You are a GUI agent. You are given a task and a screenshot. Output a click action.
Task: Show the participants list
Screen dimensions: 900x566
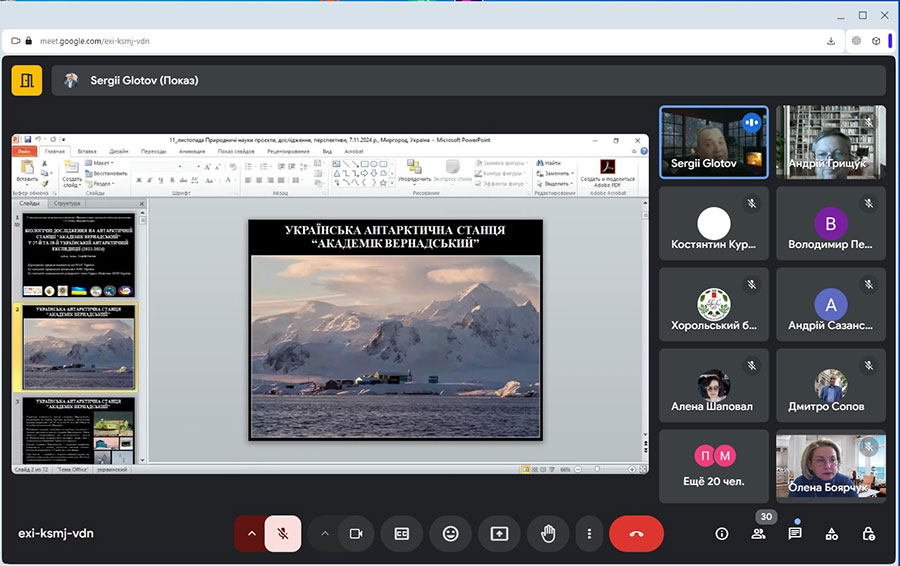point(758,534)
